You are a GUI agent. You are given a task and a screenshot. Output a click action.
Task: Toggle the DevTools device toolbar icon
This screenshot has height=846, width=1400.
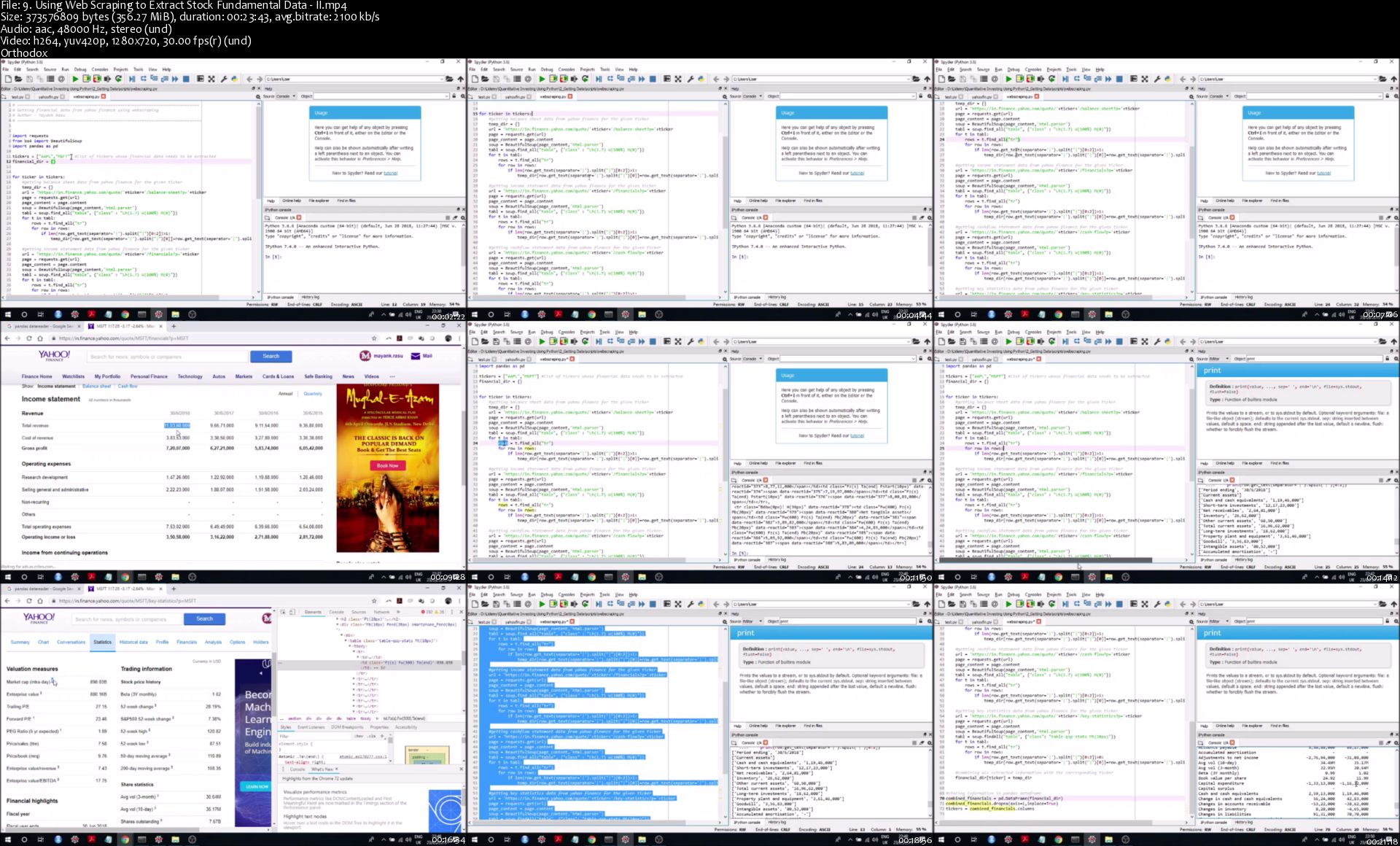pos(292,613)
